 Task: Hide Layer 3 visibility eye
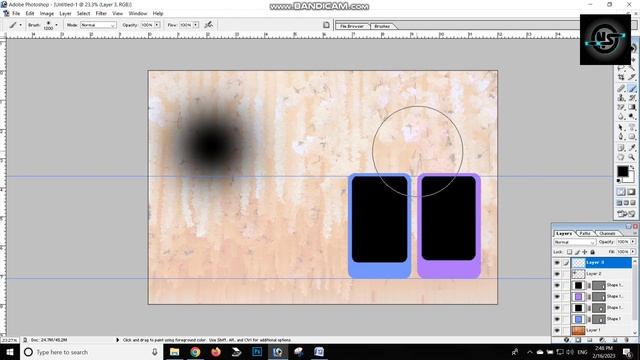tap(557, 263)
